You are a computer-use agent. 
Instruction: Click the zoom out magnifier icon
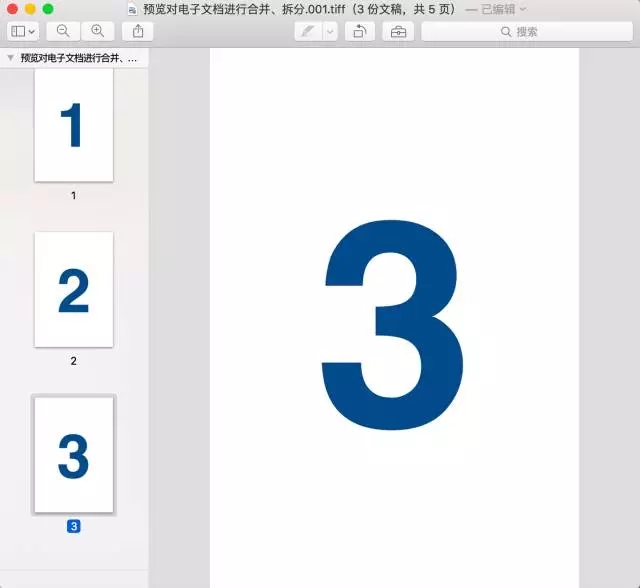(63, 31)
